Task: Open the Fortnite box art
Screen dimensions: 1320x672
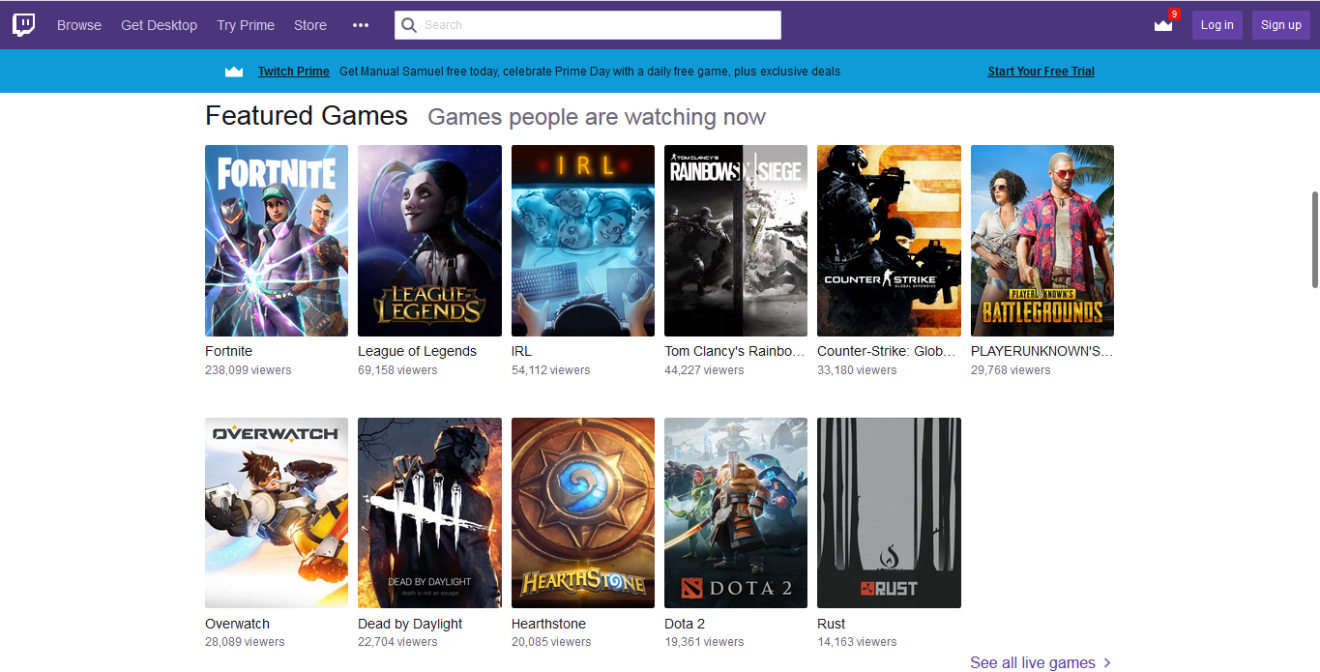Action: (277, 240)
